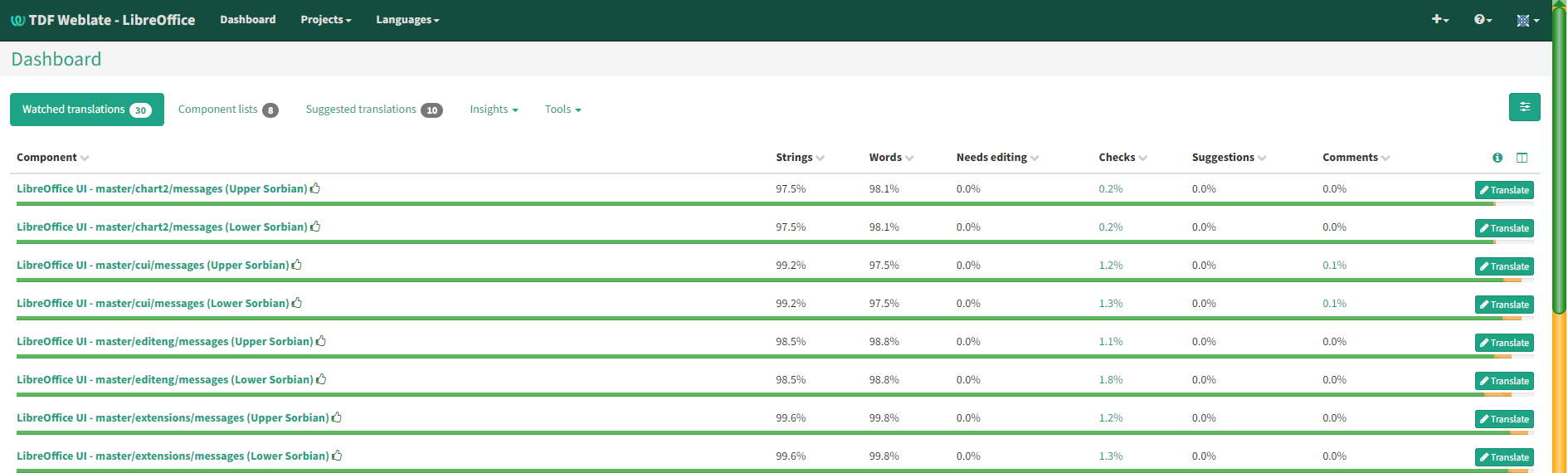The image size is (1568, 473).
Task: Click Translate for editeng/messages (Upper Sorbian)
Action: click(1504, 343)
